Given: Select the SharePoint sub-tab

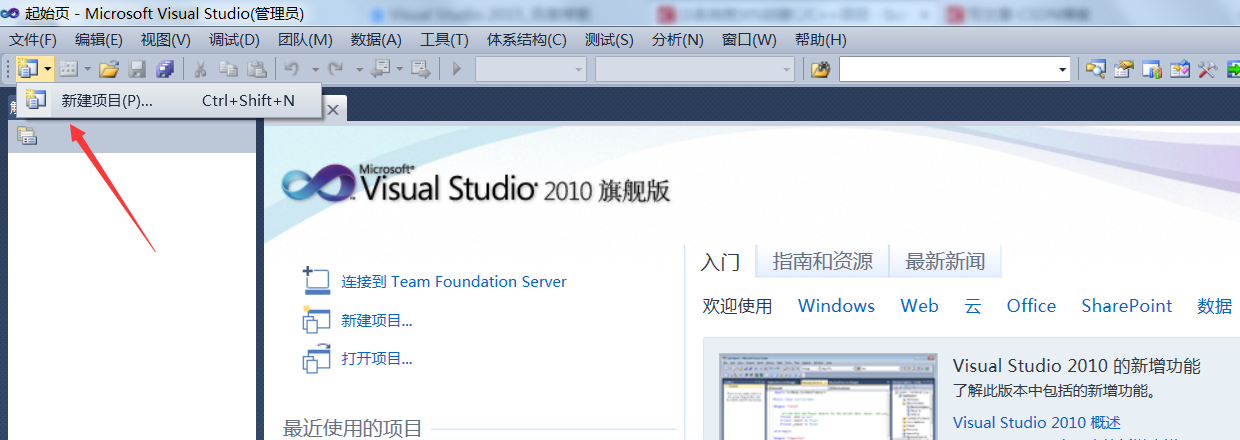Looking at the screenshot, I should [x=1126, y=306].
